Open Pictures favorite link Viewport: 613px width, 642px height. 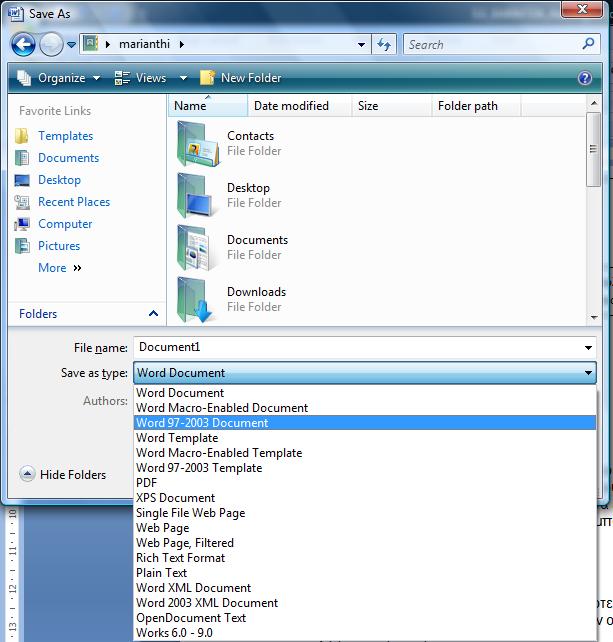click(x=59, y=246)
